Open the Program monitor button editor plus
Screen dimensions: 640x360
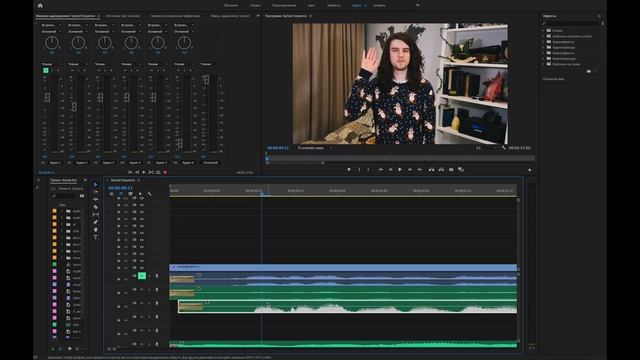click(530, 170)
